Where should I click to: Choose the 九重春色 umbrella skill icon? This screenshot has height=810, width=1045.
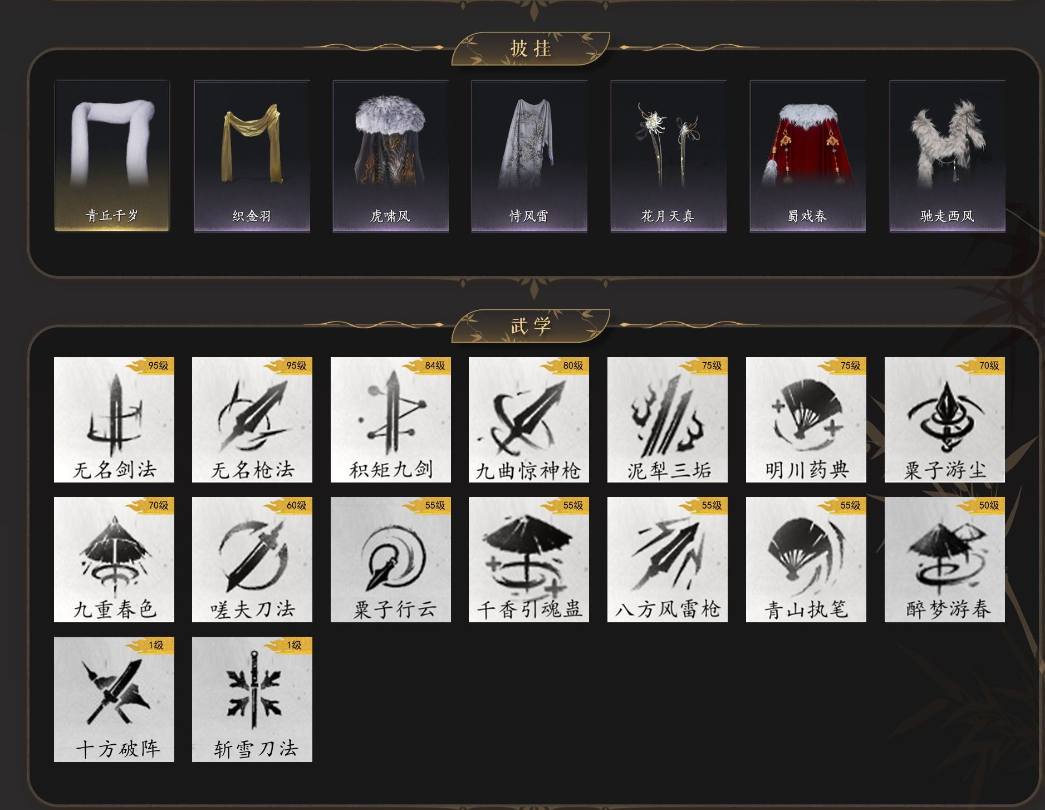click(x=114, y=559)
